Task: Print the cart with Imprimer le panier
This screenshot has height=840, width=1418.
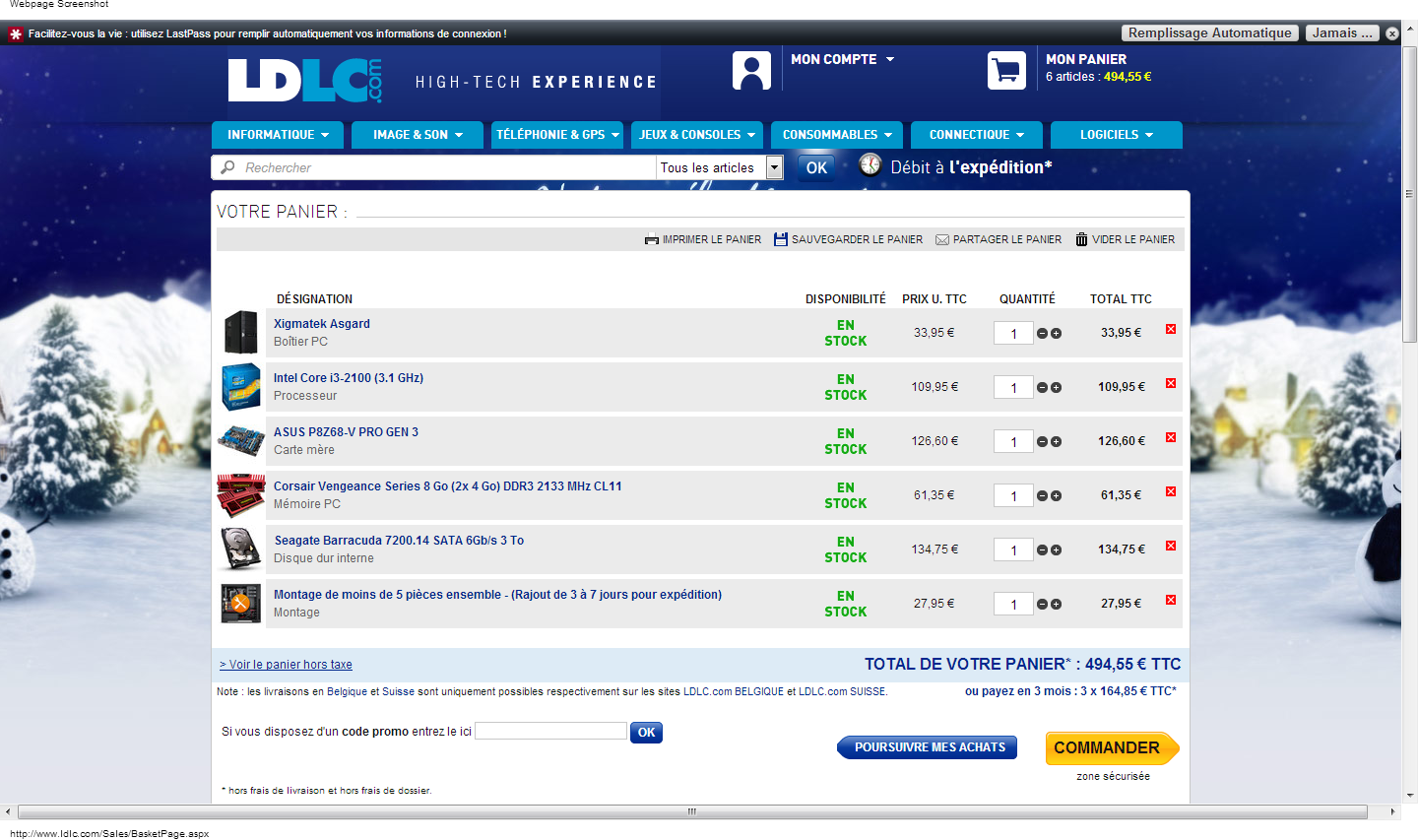Action: 703,239
